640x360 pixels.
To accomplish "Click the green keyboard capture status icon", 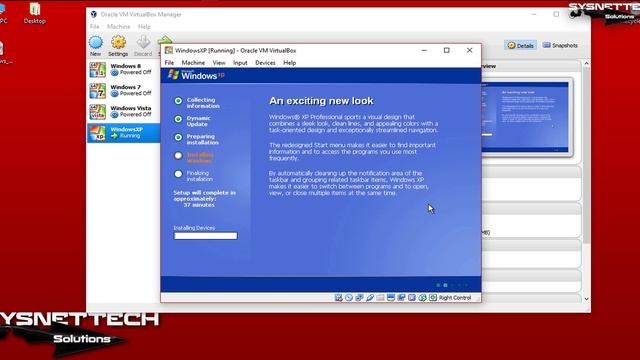I will click(433, 298).
